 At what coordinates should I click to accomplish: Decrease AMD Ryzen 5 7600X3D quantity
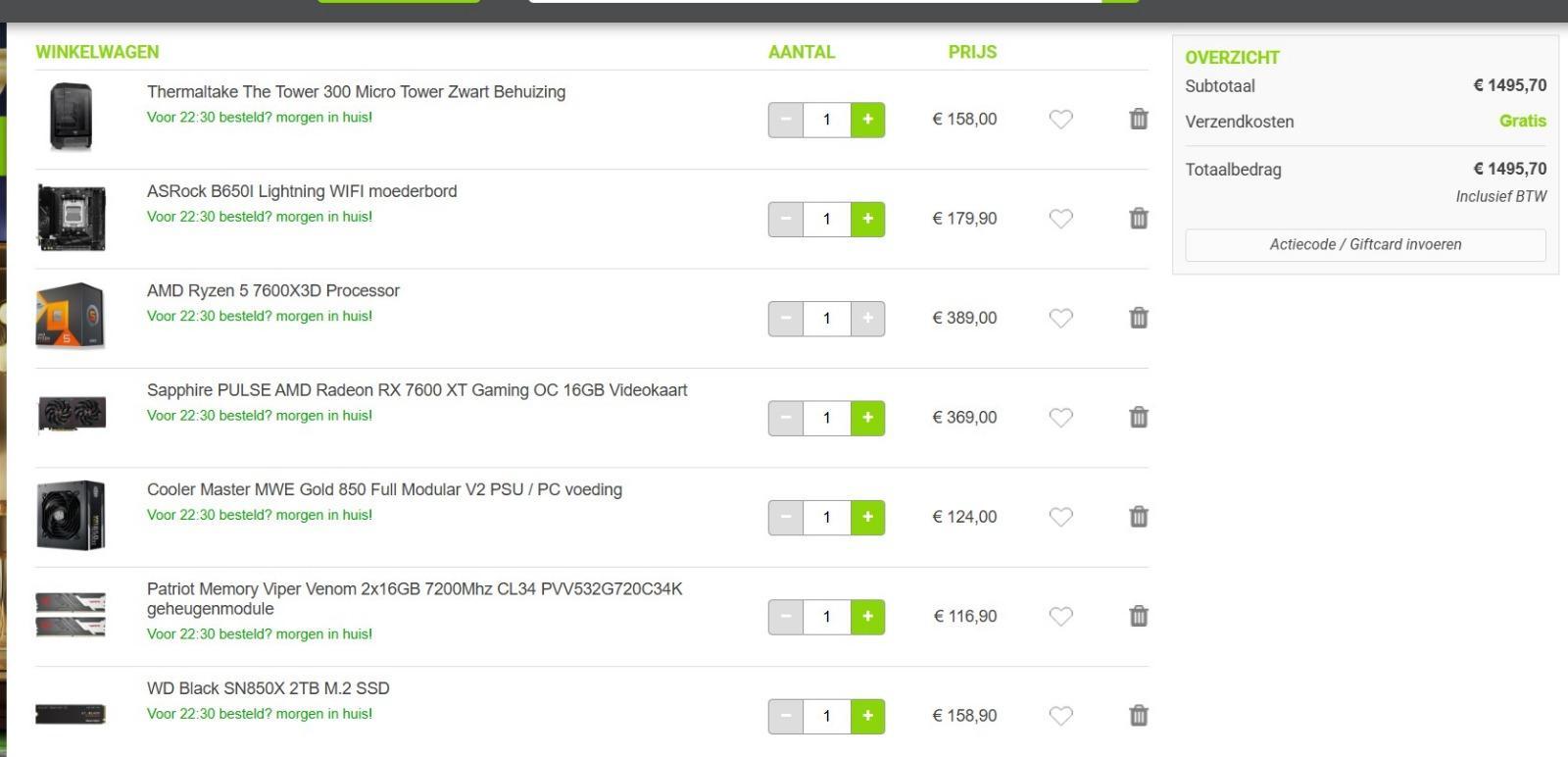pos(786,319)
